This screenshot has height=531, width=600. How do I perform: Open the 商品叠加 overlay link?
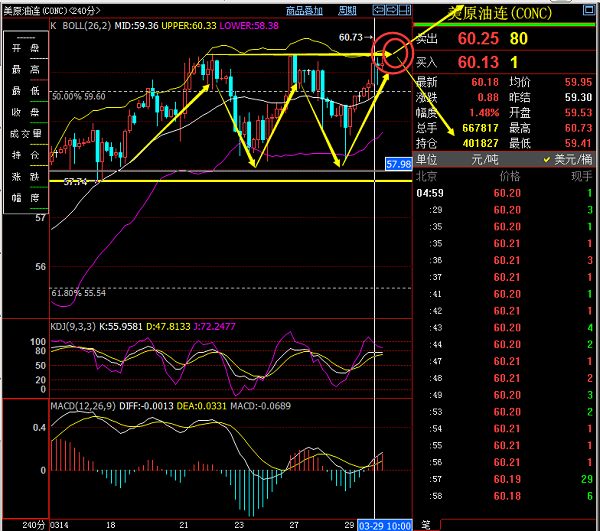[304, 11]
